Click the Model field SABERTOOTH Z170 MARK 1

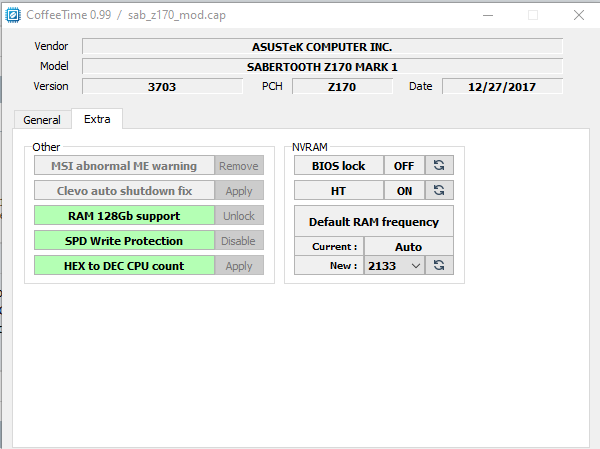(x=322, y=66)
